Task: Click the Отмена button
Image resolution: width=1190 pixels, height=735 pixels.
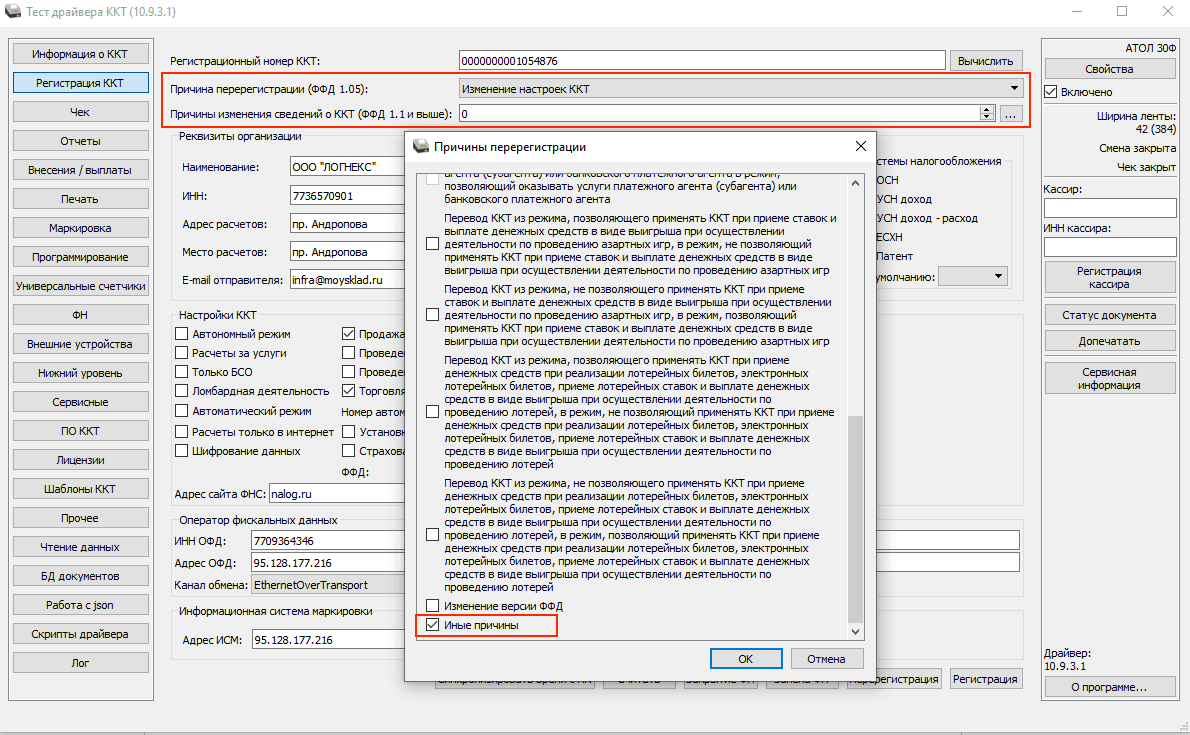Action: tap(826, 659)
